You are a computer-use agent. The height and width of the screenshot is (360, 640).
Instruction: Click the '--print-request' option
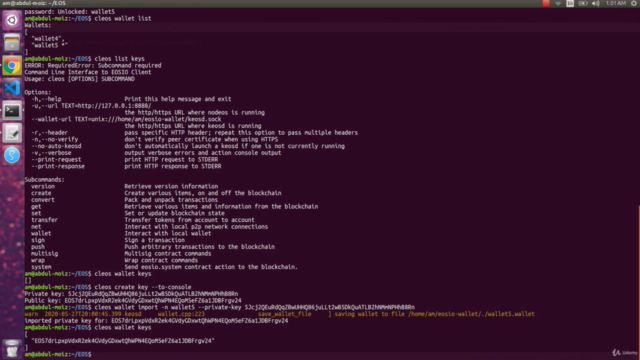click(56, 160)
